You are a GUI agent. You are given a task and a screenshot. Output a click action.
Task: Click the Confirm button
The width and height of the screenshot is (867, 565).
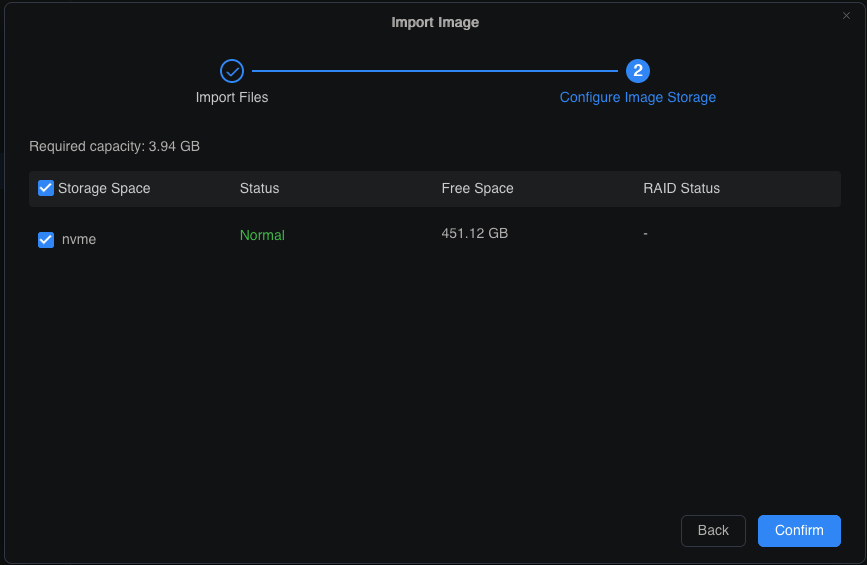point(799,531)
